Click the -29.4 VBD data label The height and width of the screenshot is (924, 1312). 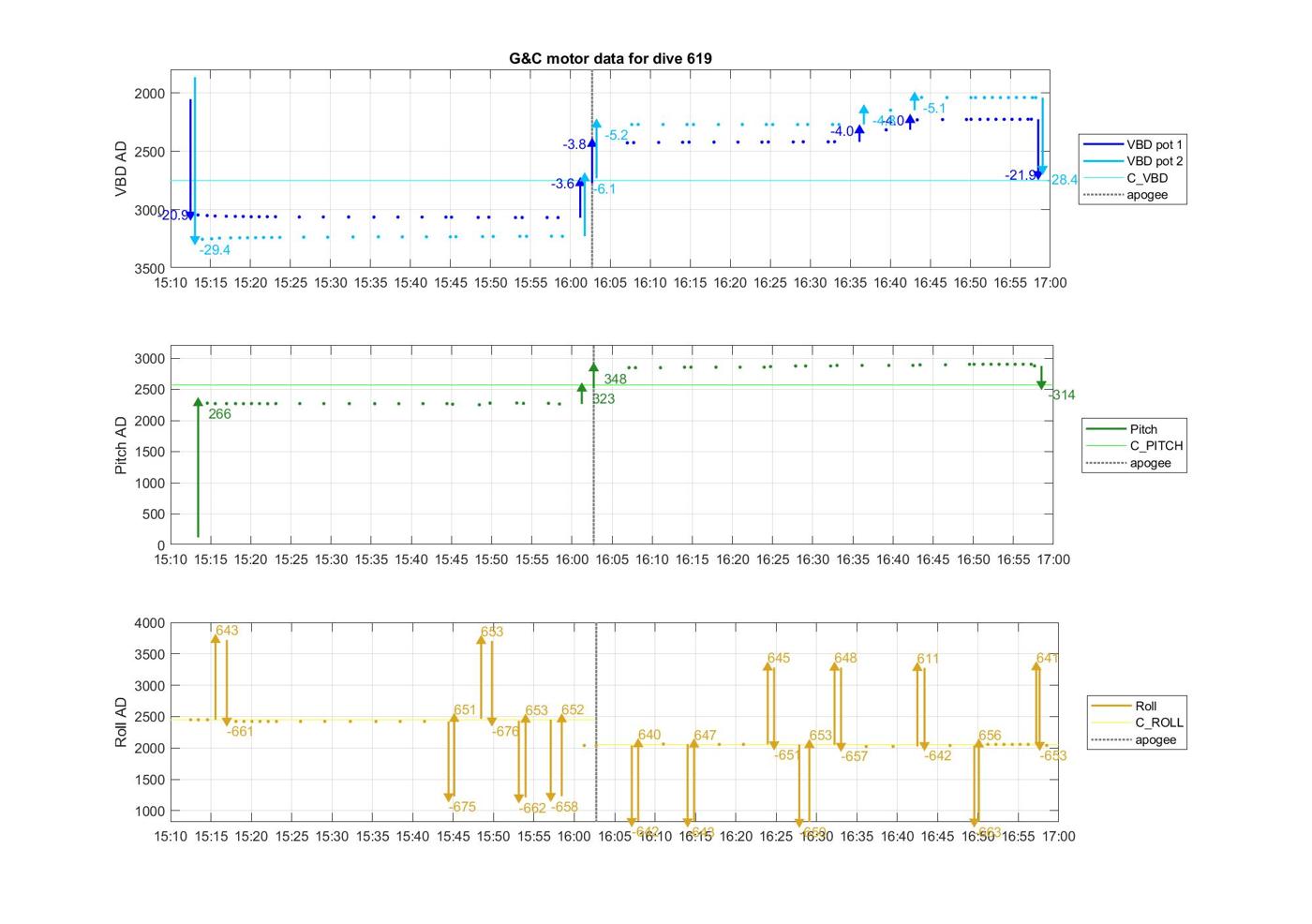pos(215,250)
